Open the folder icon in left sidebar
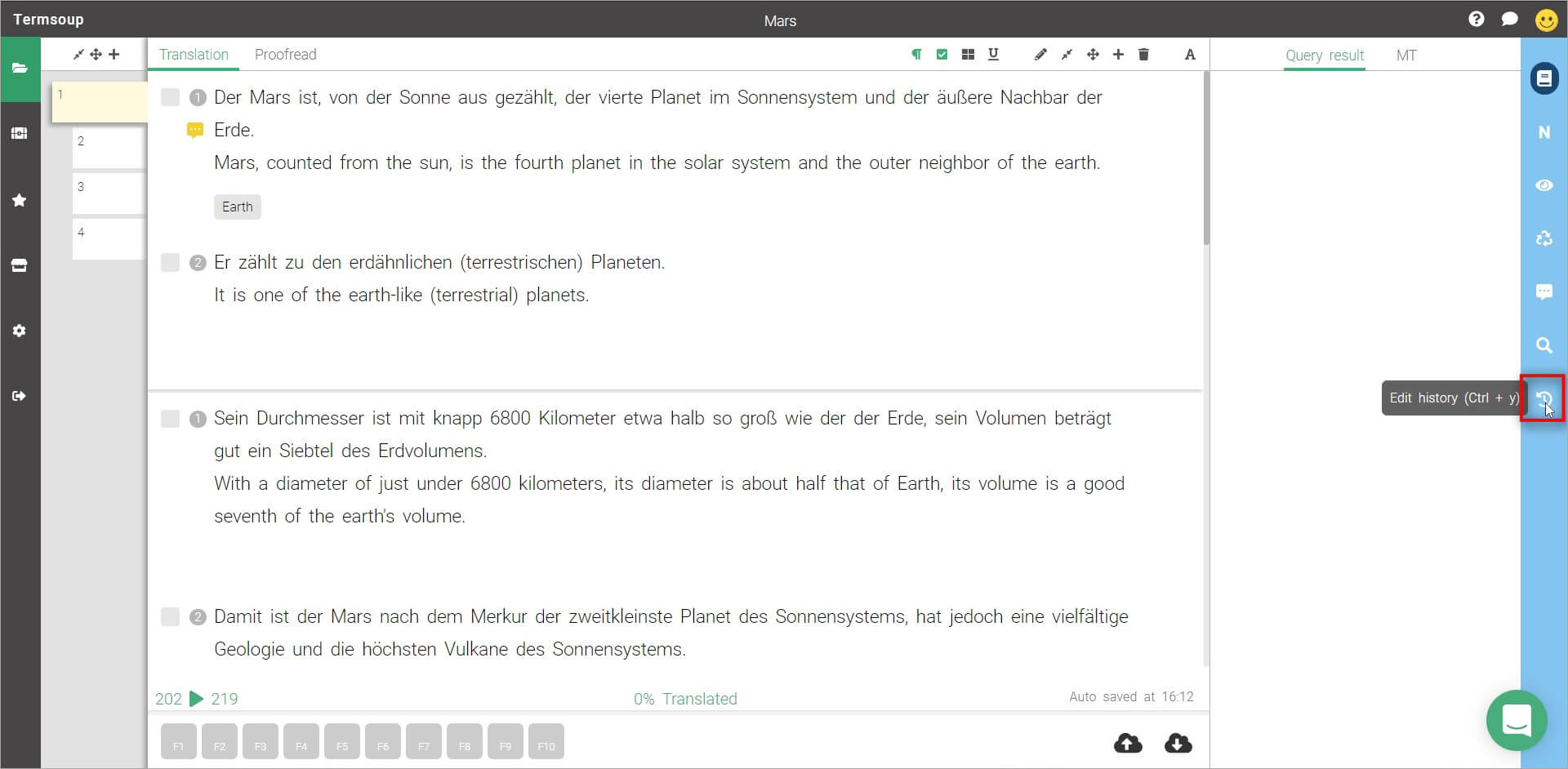The height and width of the screenshot is (769, 1568). (x=20, y=69)
